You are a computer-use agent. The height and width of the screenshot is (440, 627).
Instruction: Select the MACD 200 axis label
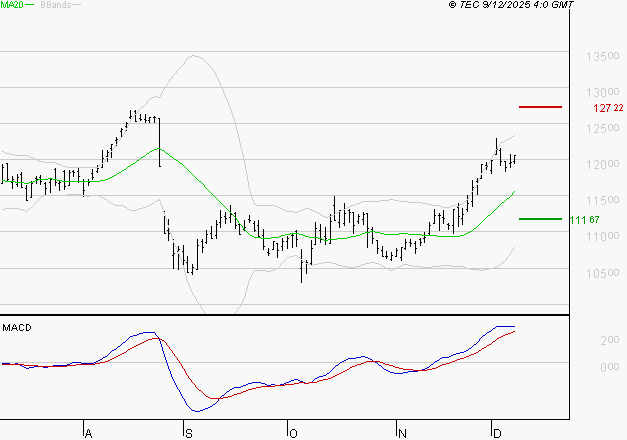[610, 340]
